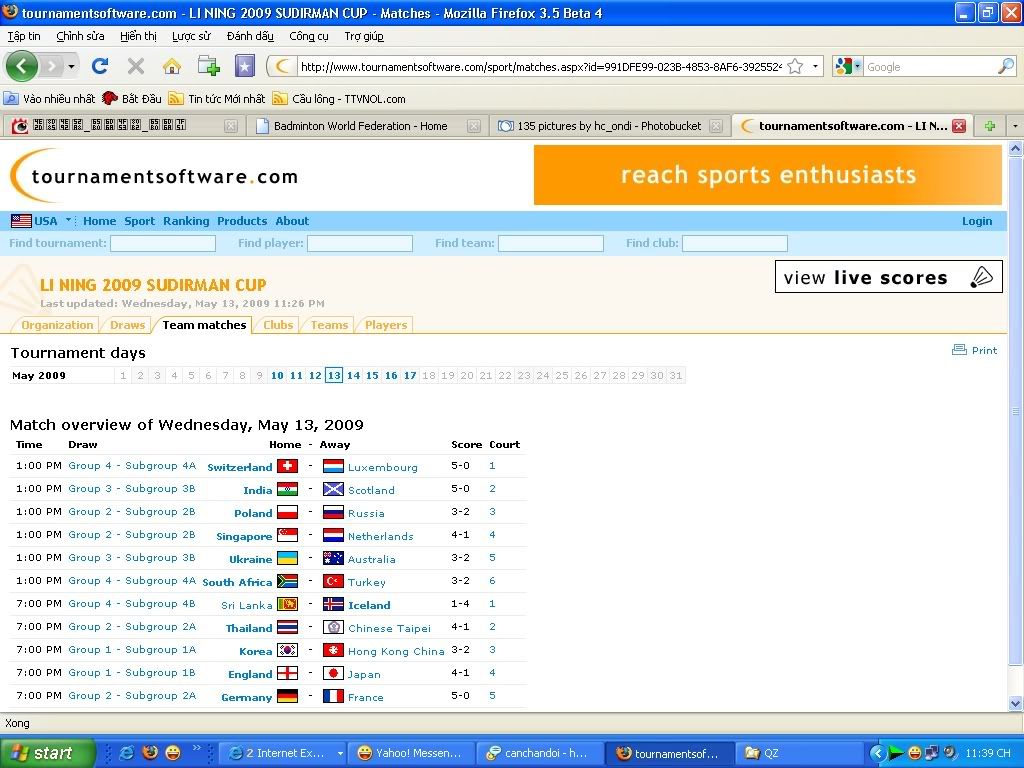
Task: Select May 10 in tournament days
Action: click(x=277, y=376)
